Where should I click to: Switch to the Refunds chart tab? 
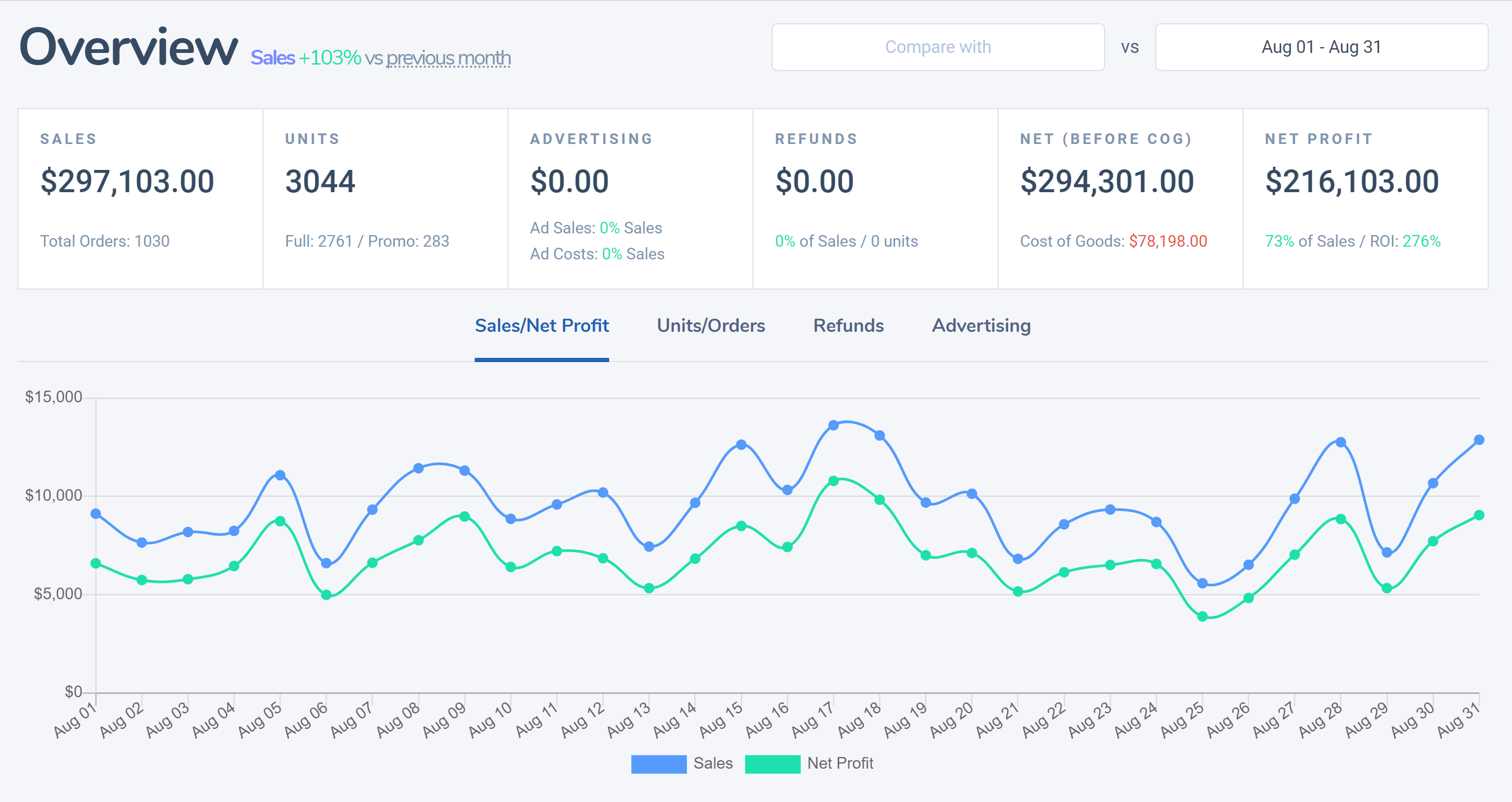point(848,325)
